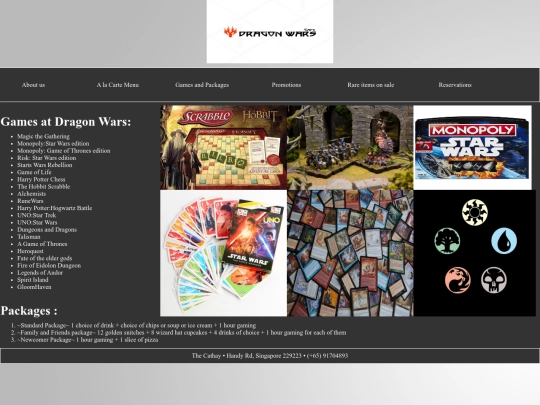This screenshot has width=540, height=405.
Task: Click the Family and Friends package line
Action: point(181,333)
